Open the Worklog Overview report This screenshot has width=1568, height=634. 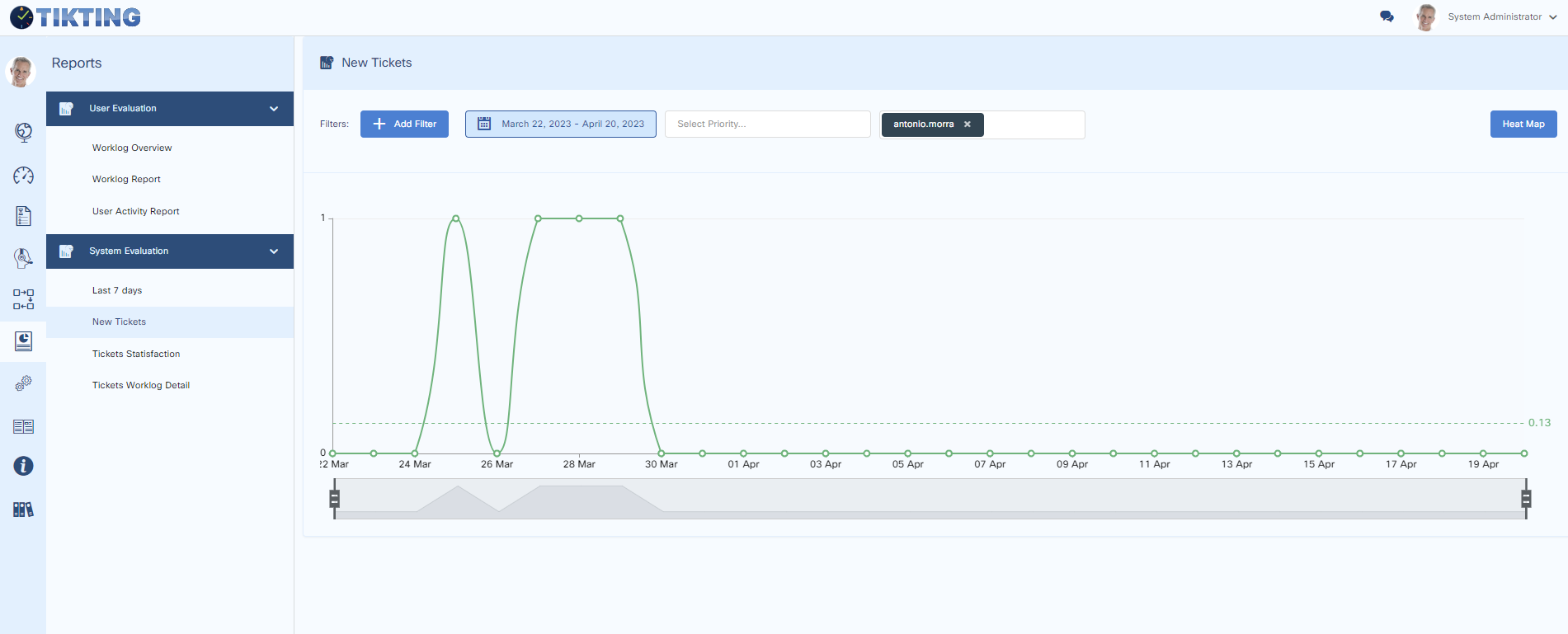132,148
